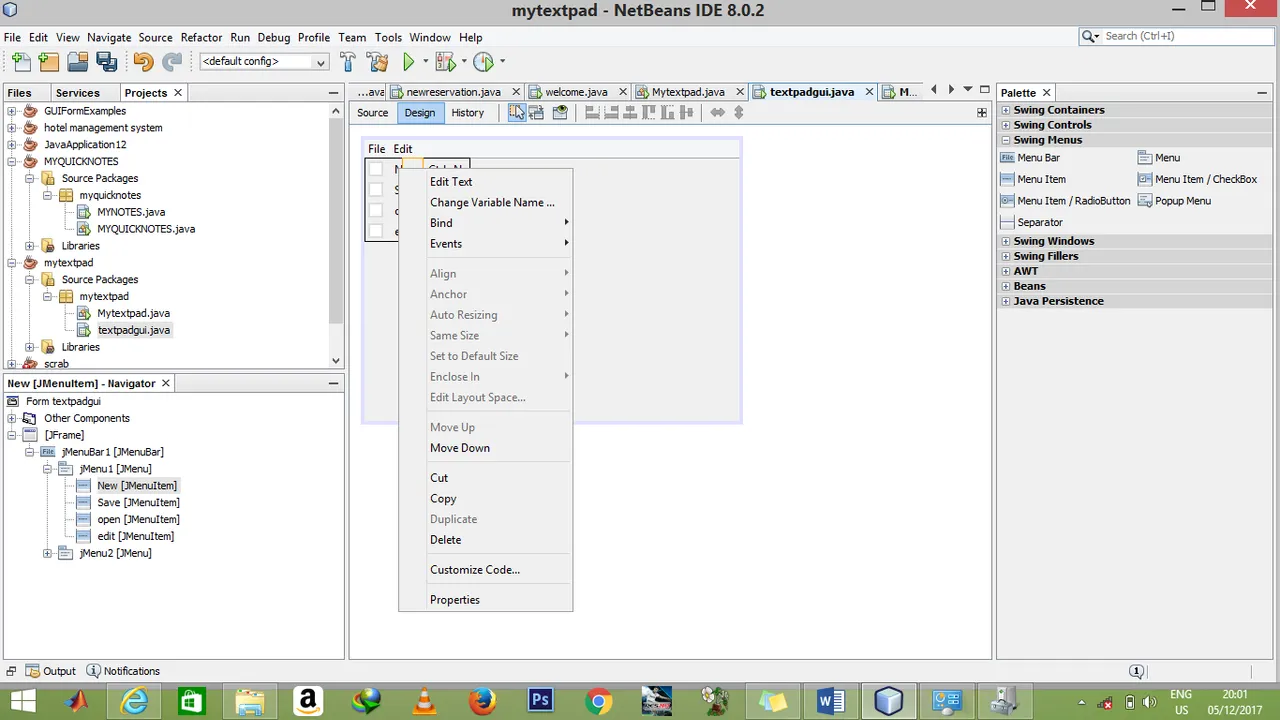
Task: Open VLC media player from taskbar
Action: [424, 701]
